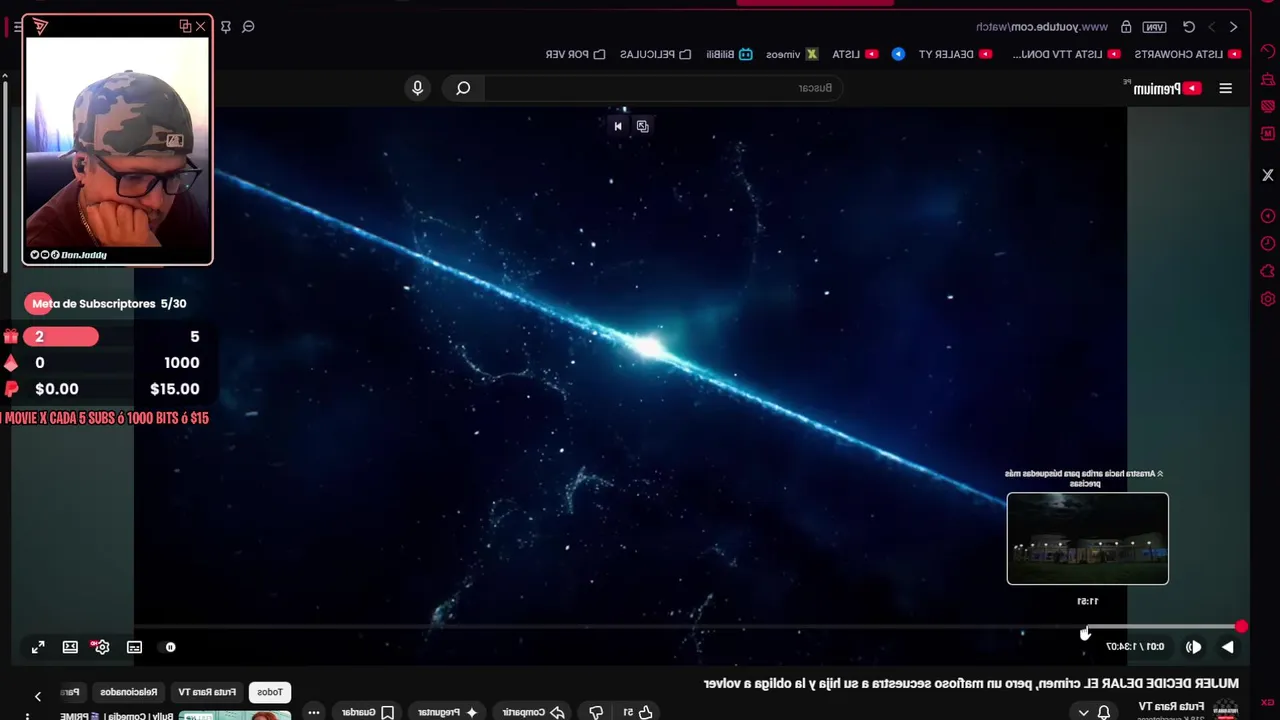Open the Fruta Rara TV channel name
1280x720 pixels.
pyautogui.click(x=1171, y=706)
